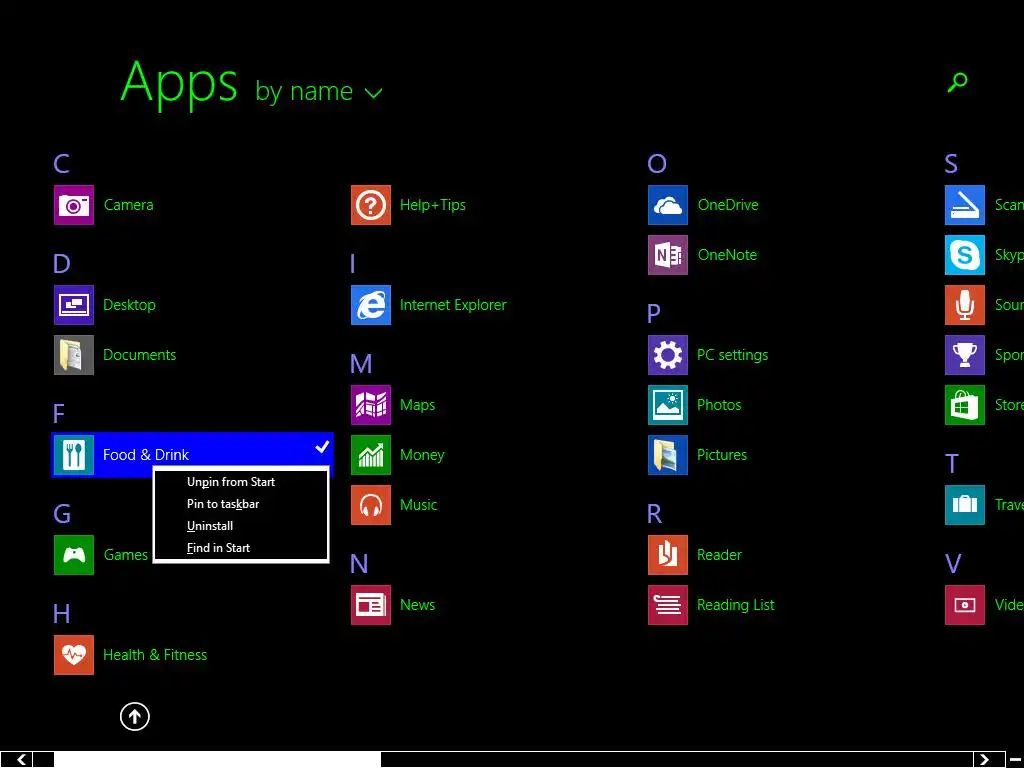Image resolution: width=1024 pixels, height=768 pixels.
Task: Open the Maps app icon
Action: pyautogui.click(x=371, y=405)
